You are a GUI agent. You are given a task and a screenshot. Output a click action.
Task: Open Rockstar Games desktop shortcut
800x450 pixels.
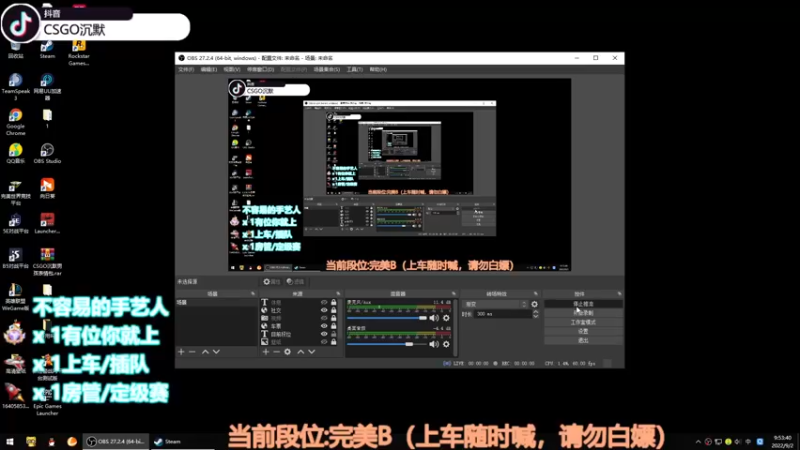pos(79,53)
